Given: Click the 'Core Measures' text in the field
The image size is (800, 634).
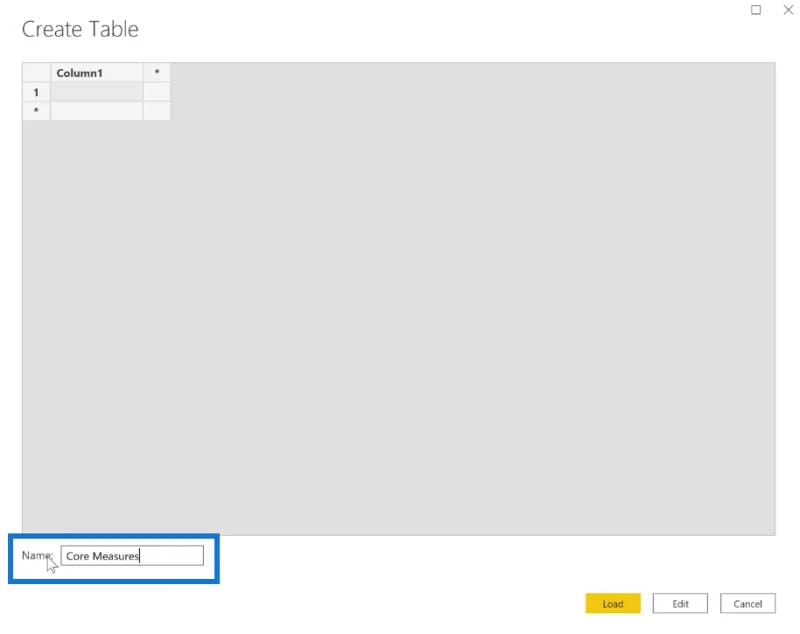Looking at the screenshot, I should click(102, 556).
